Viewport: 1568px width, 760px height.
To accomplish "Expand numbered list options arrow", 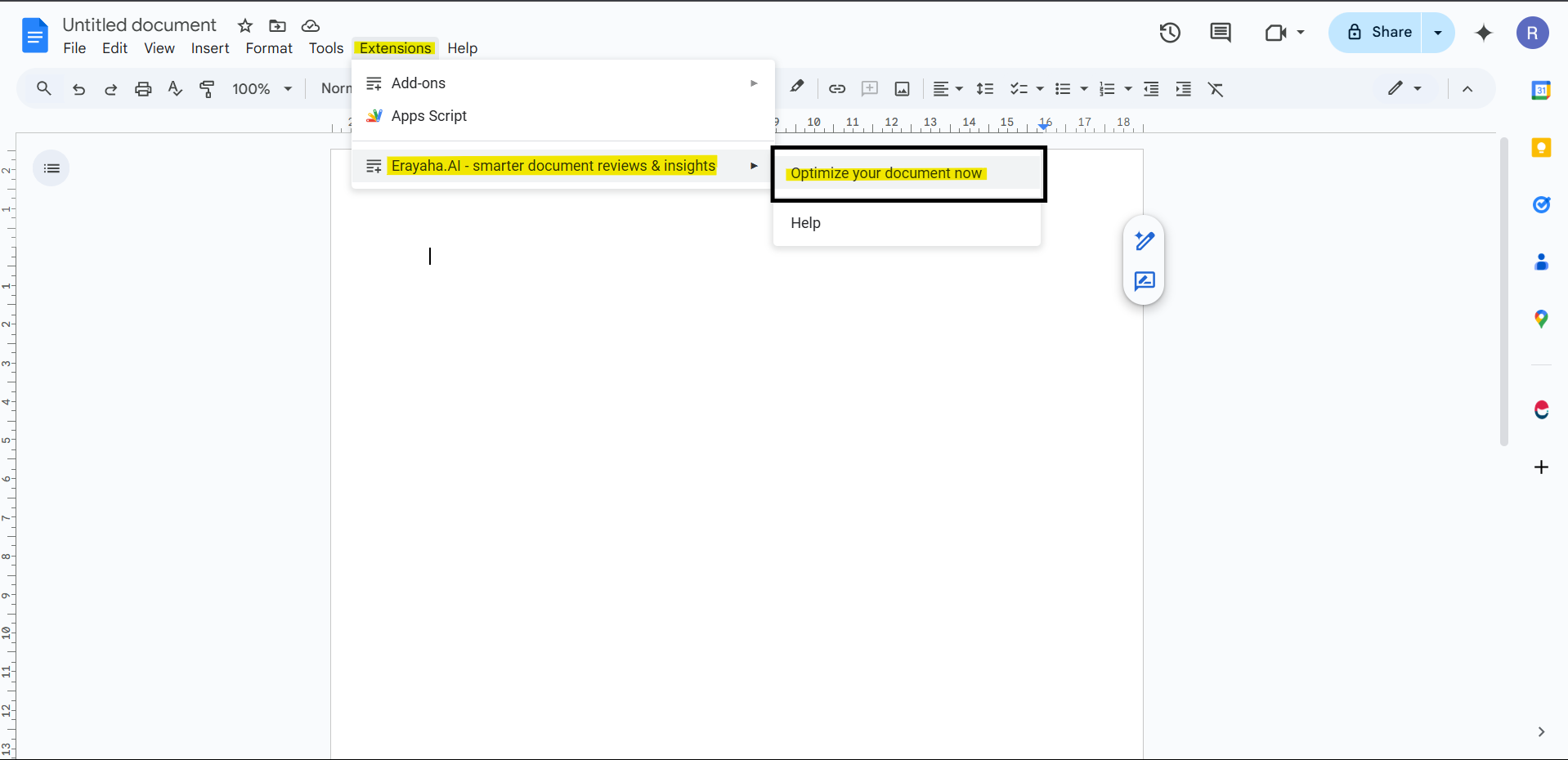I will click(x=1128, y=89).
